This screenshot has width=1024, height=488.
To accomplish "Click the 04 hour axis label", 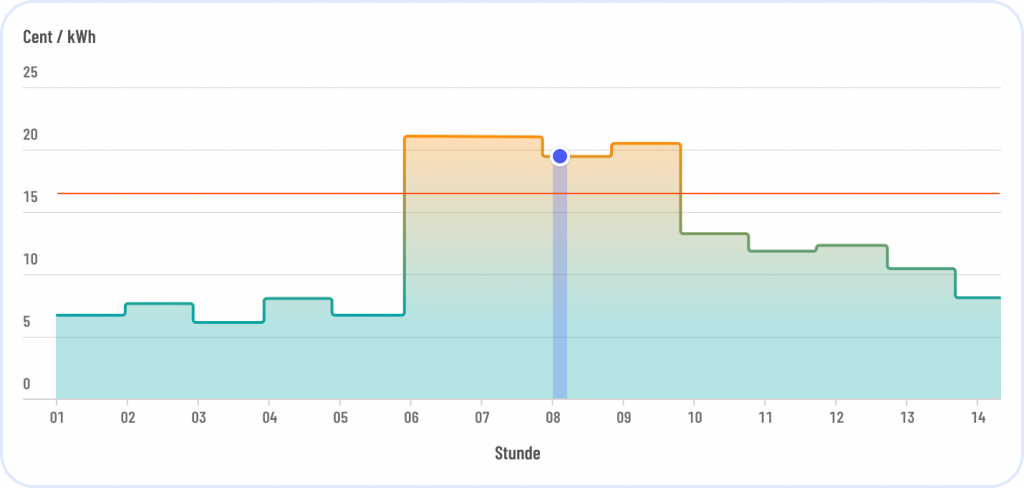I will (269, 417).
